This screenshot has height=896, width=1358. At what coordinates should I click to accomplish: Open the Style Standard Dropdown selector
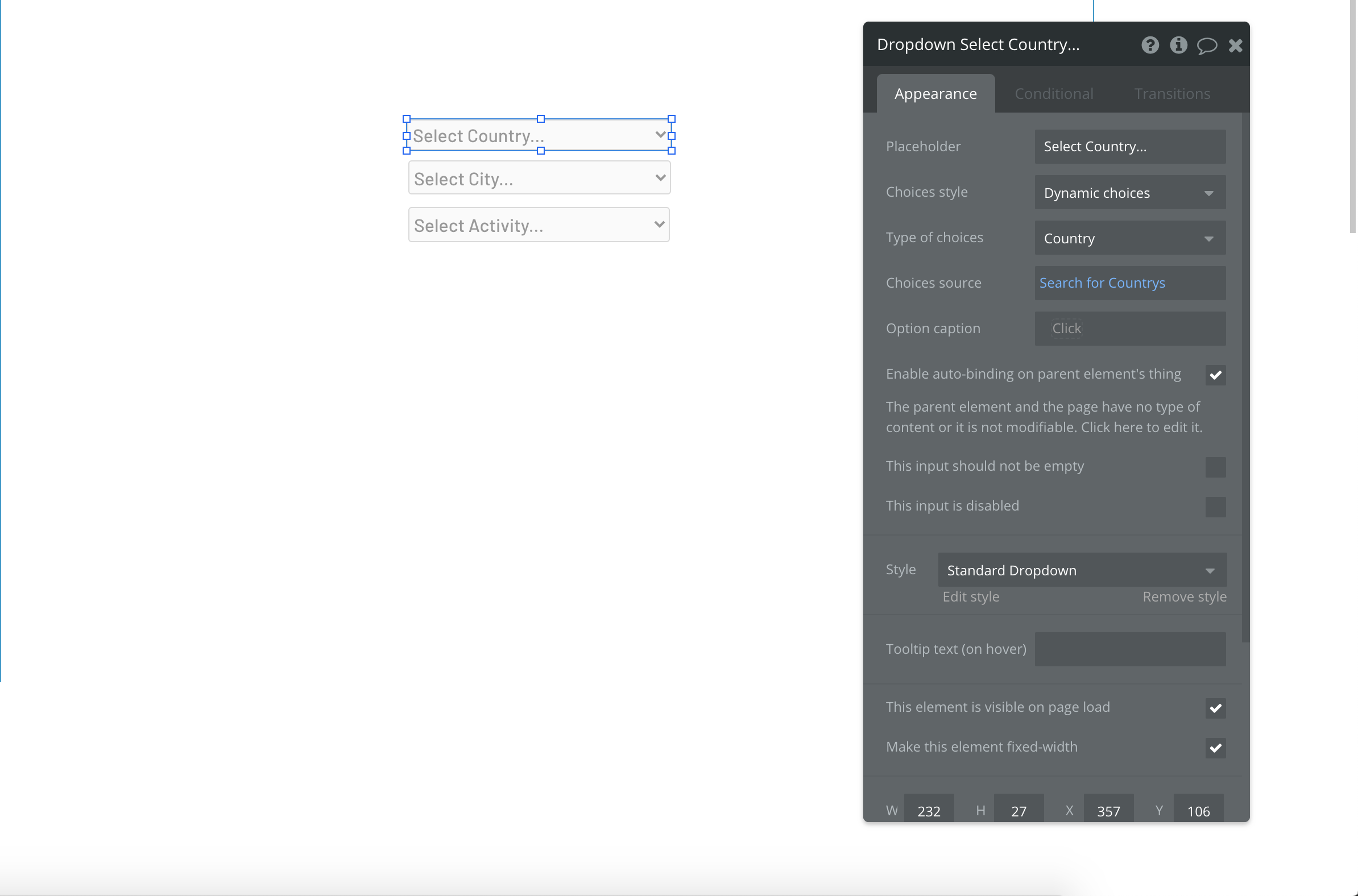tap(1082, 570)
